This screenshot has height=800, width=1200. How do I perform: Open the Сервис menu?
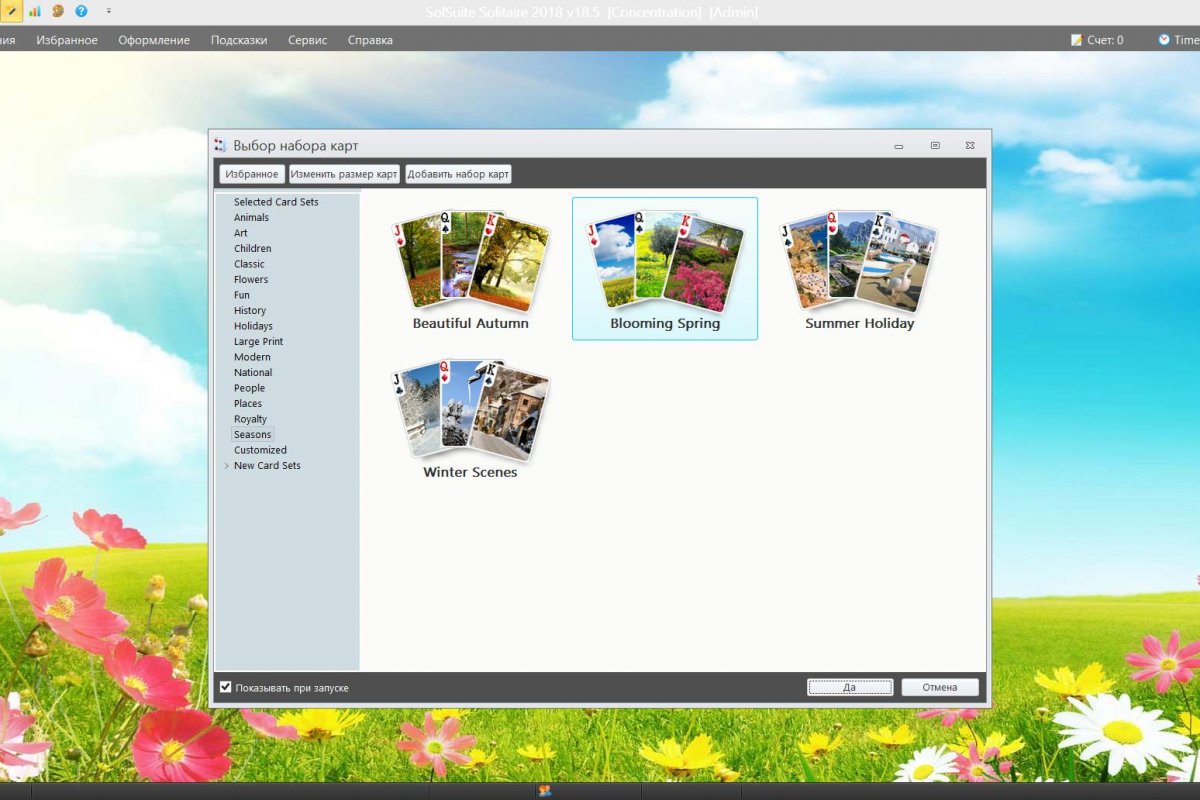[307, 40]
